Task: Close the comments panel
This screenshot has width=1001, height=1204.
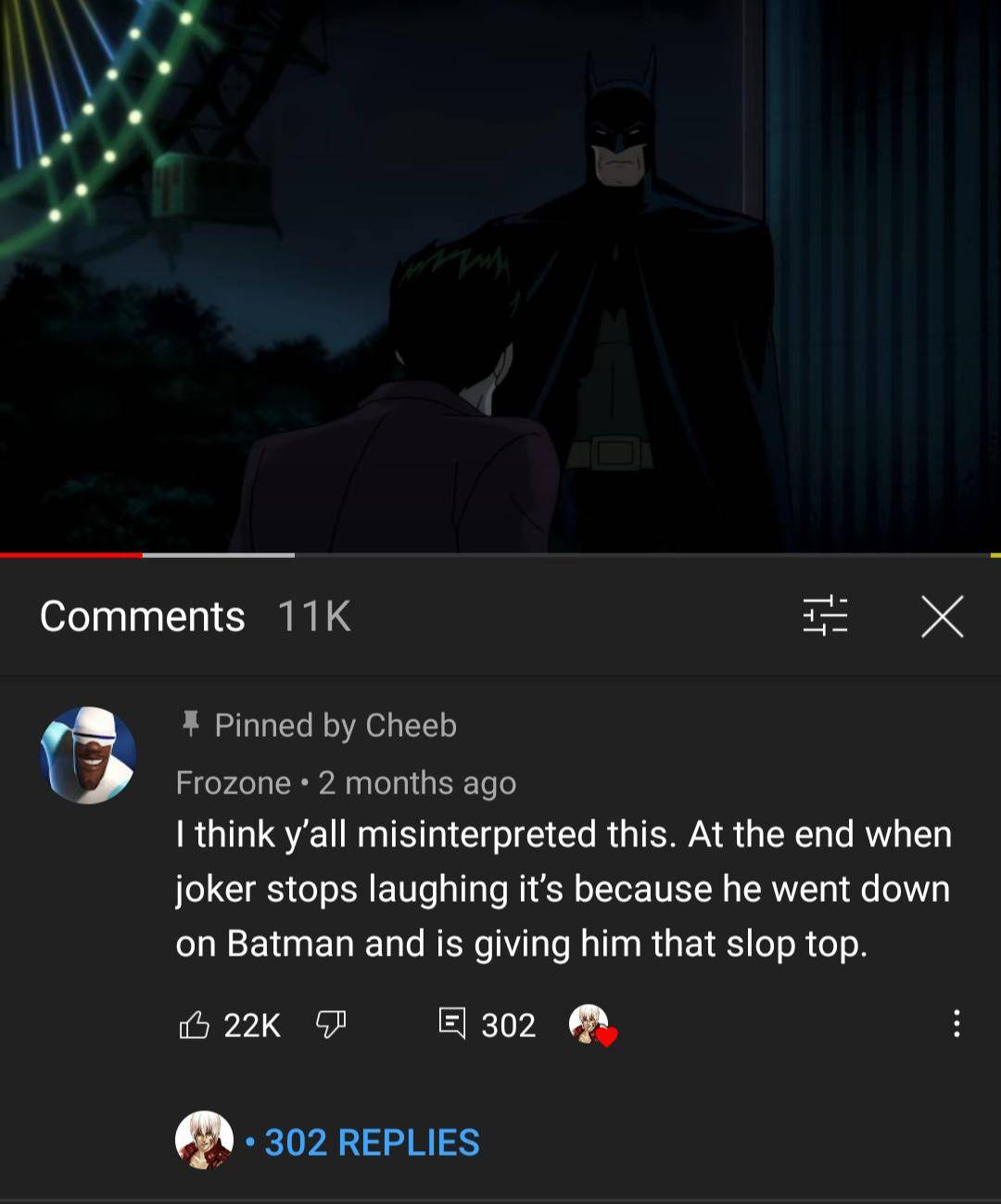Action: 943,616
